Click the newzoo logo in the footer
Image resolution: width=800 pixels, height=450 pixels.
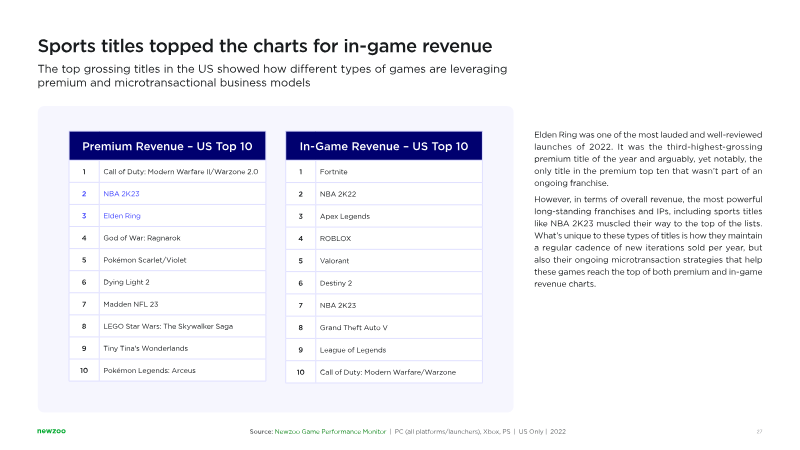(53, 431)
